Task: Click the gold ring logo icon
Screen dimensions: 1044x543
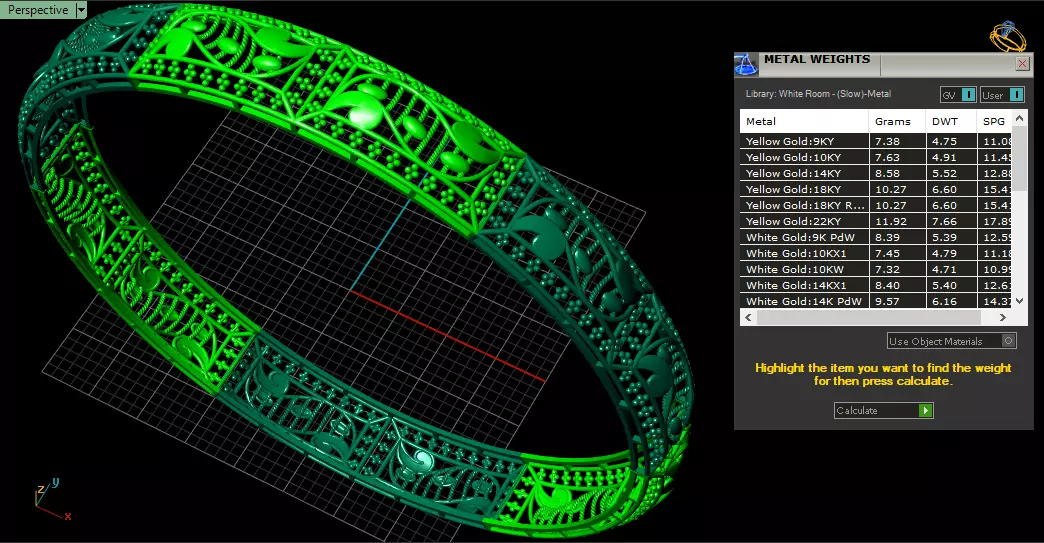Action: pyautogui.click(x=1007, y=37)
